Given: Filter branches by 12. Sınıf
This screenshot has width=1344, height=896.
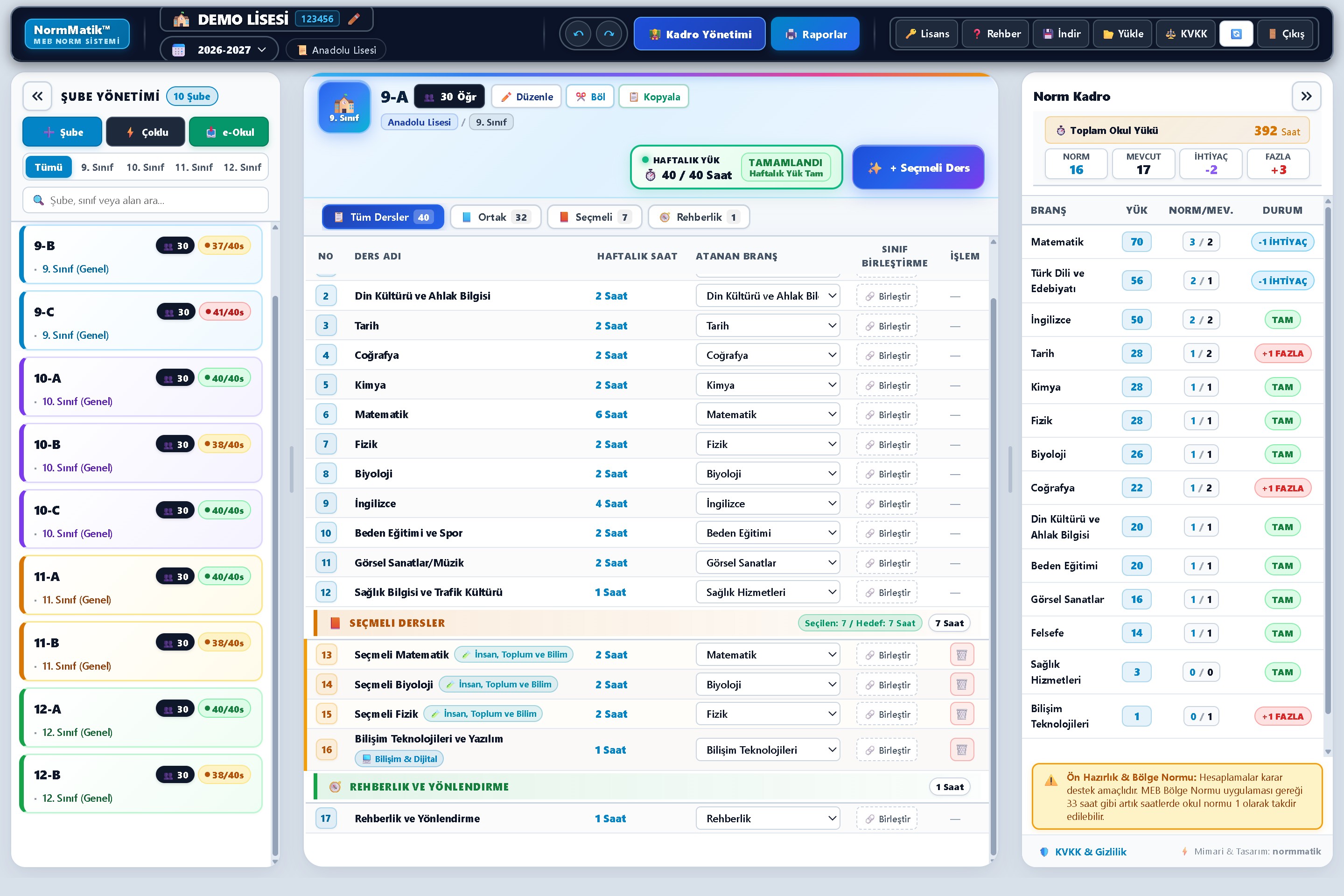Looking at the screenshot, I should pos(242,167).
